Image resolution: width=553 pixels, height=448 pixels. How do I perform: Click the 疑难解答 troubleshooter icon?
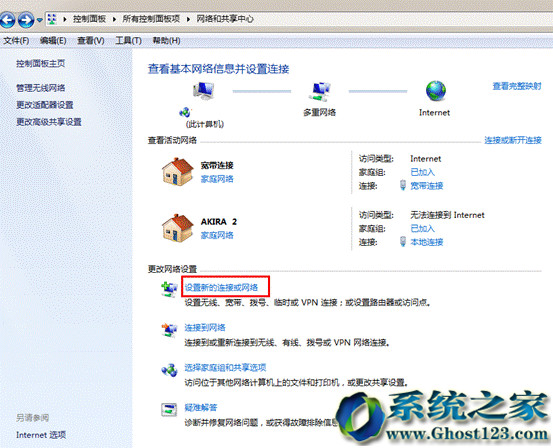(169, 410)
